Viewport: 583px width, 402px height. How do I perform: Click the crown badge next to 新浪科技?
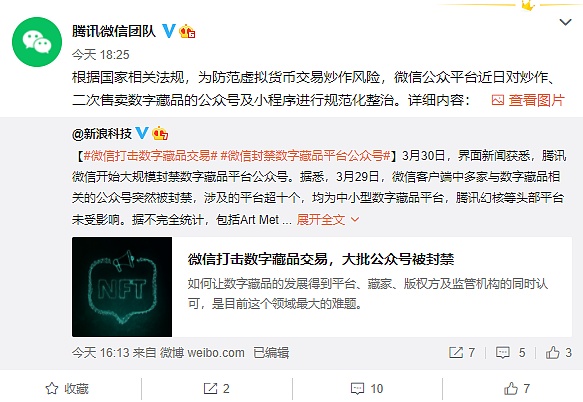(160, 133)
